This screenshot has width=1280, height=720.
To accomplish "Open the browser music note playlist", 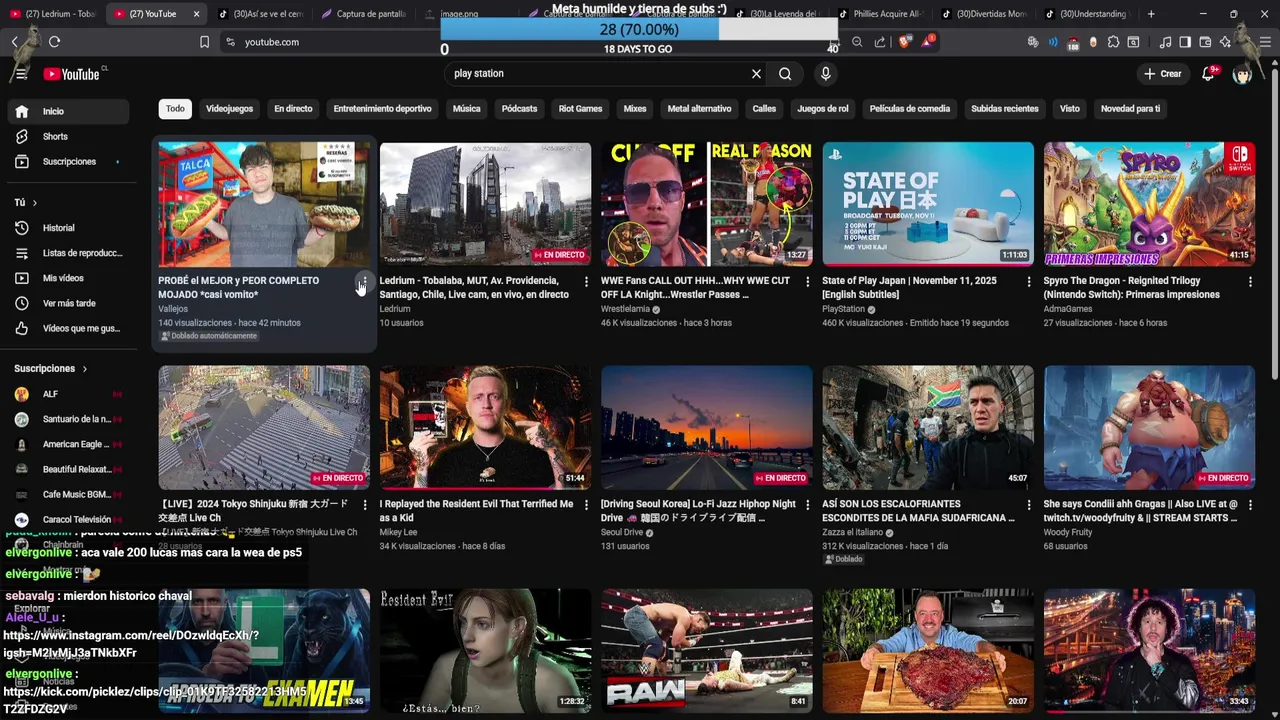I will click(1165, 42).
